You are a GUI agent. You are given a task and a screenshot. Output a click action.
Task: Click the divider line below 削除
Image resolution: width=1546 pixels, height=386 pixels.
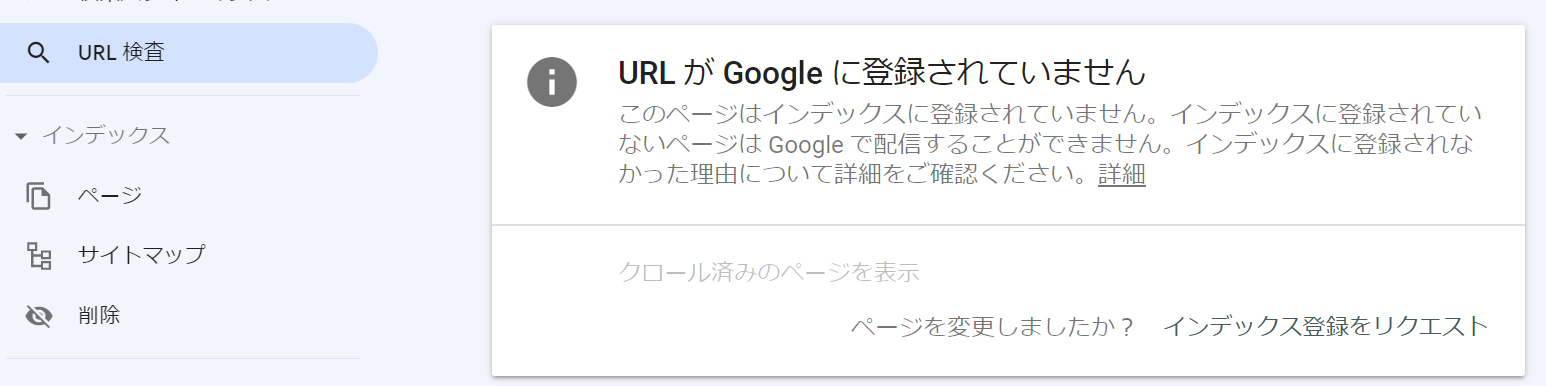click(182, 358)
